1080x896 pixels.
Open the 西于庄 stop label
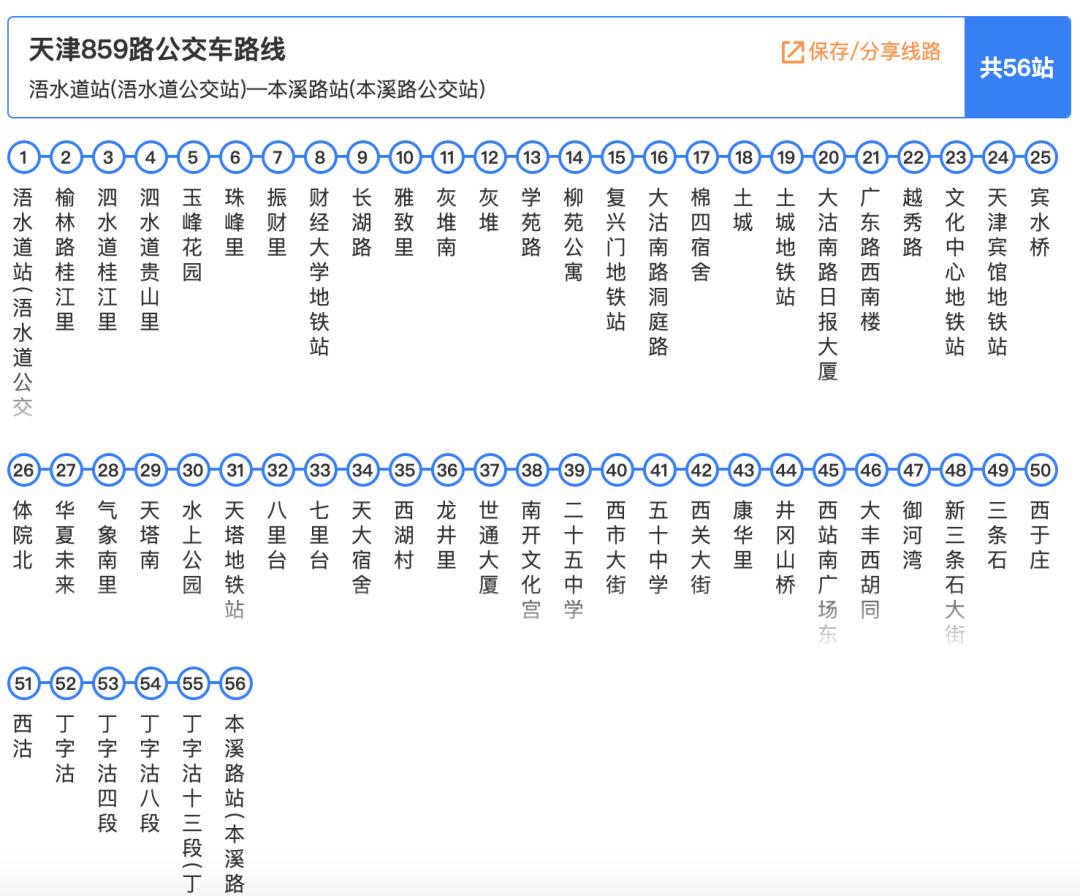(x=1040, y=534)
